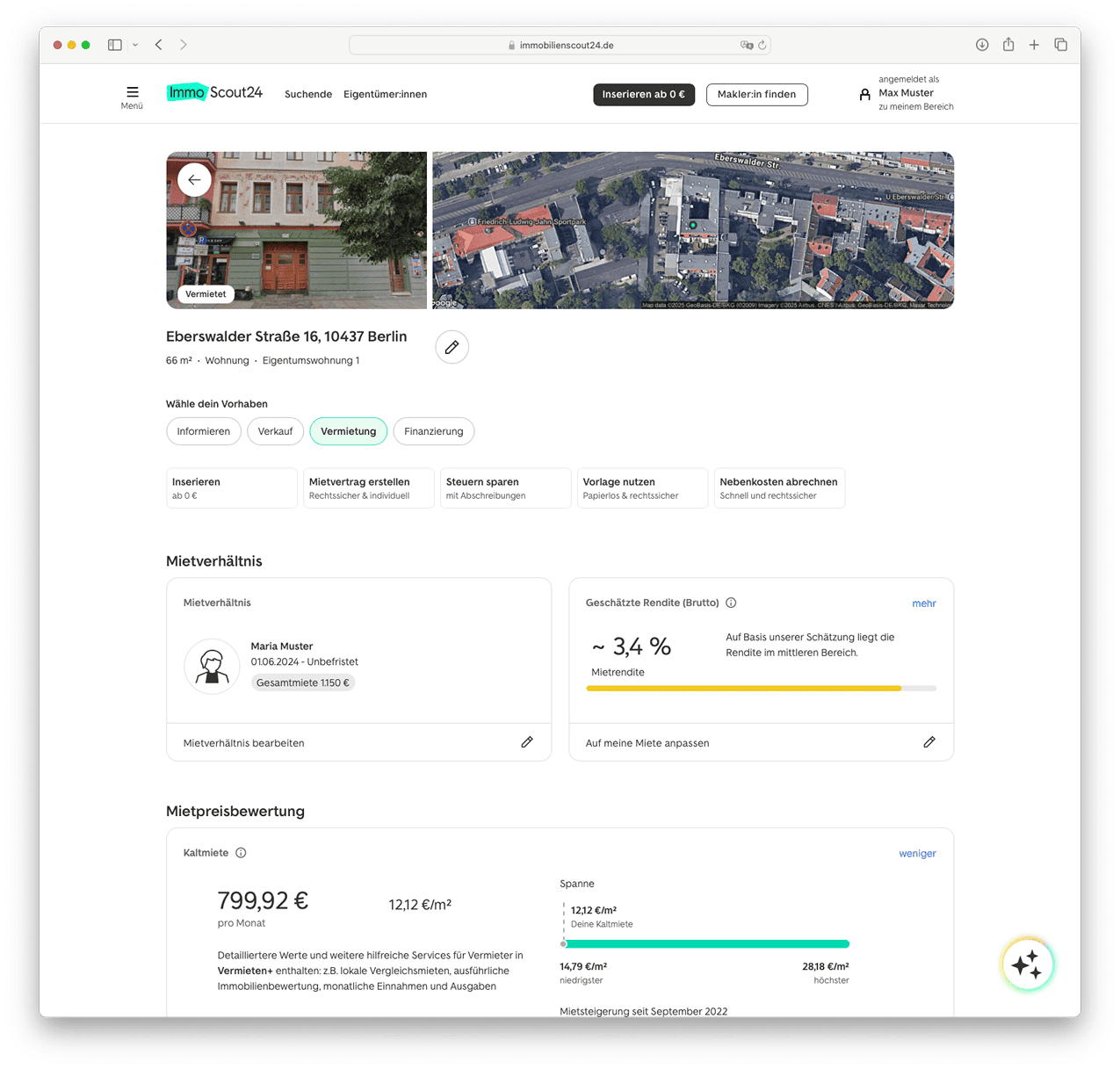Expand yield details with mehr
The width and height of the screenshot is (1120, 1069).
coord(923,603)
